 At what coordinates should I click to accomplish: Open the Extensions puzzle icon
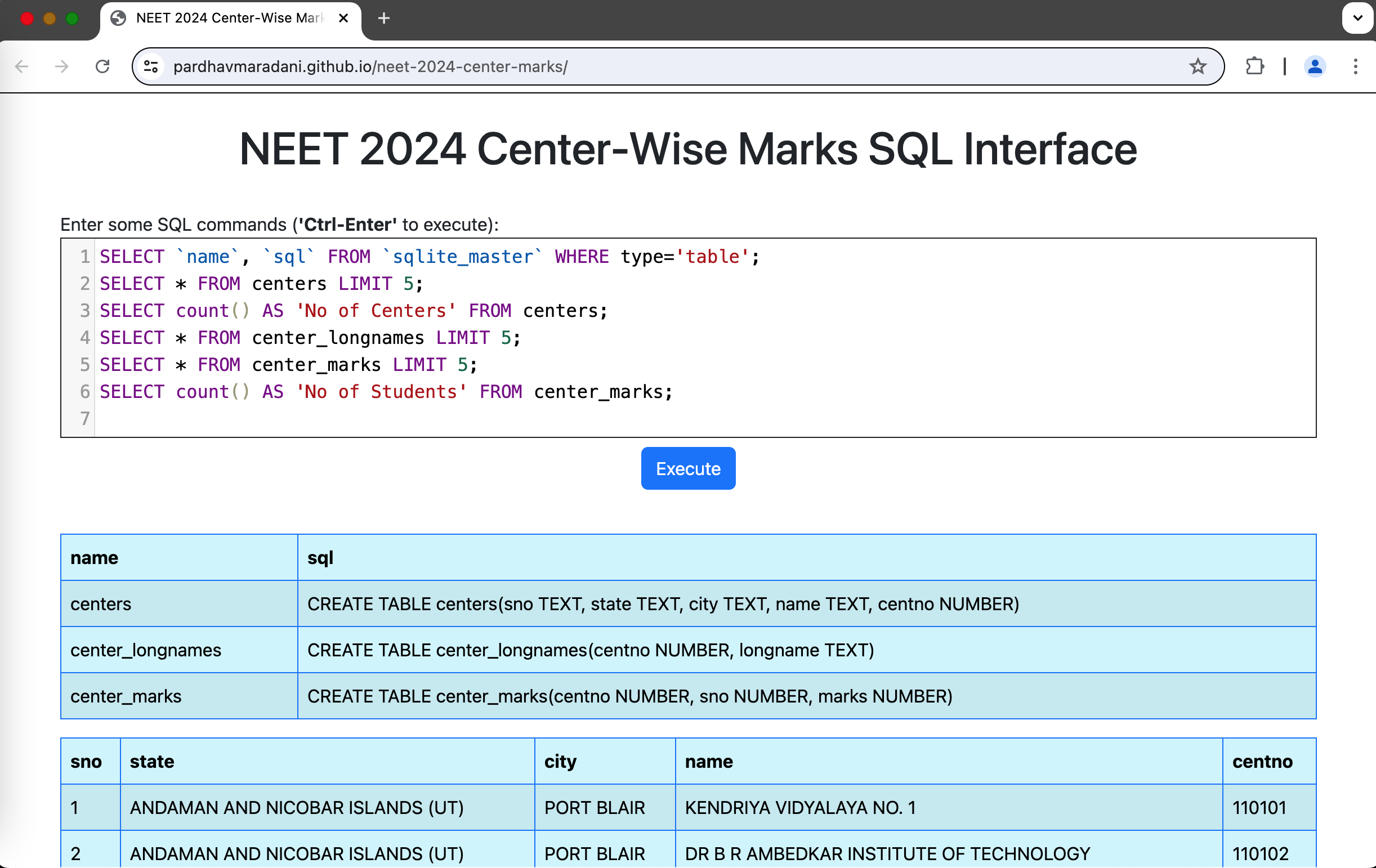pos(1255,66)
